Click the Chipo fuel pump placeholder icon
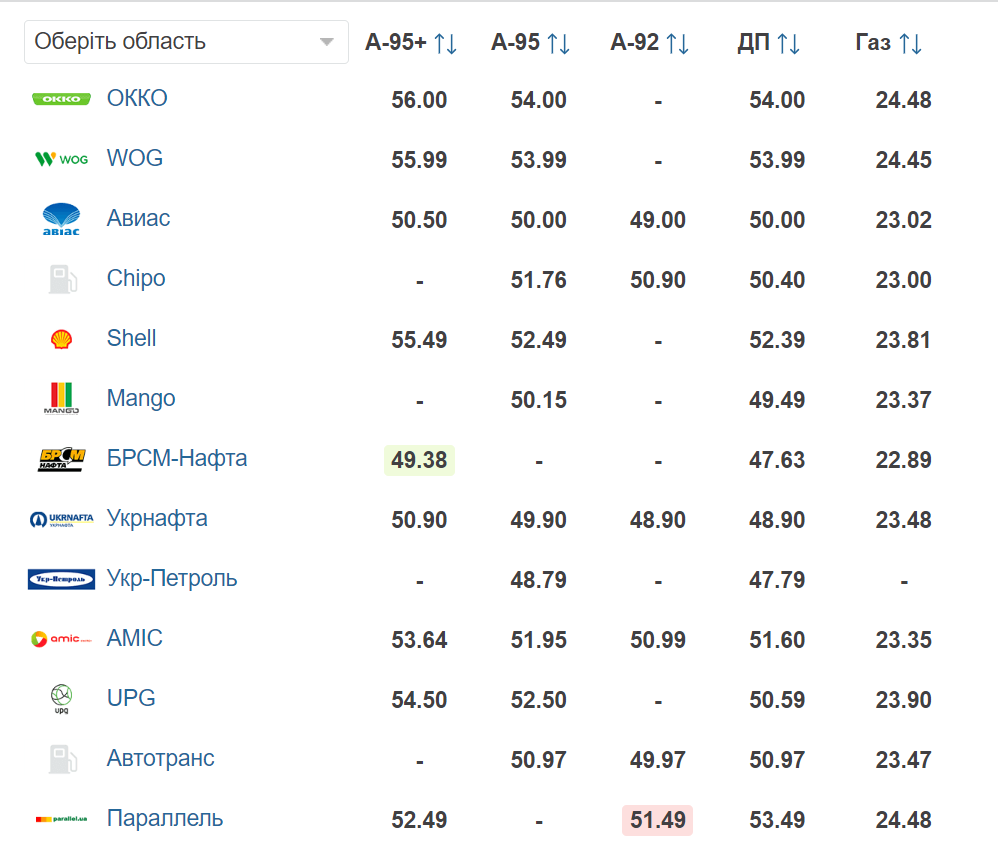The width and height of the screenshot is (998, 852). pyautogui.click(x=62, y=279)
